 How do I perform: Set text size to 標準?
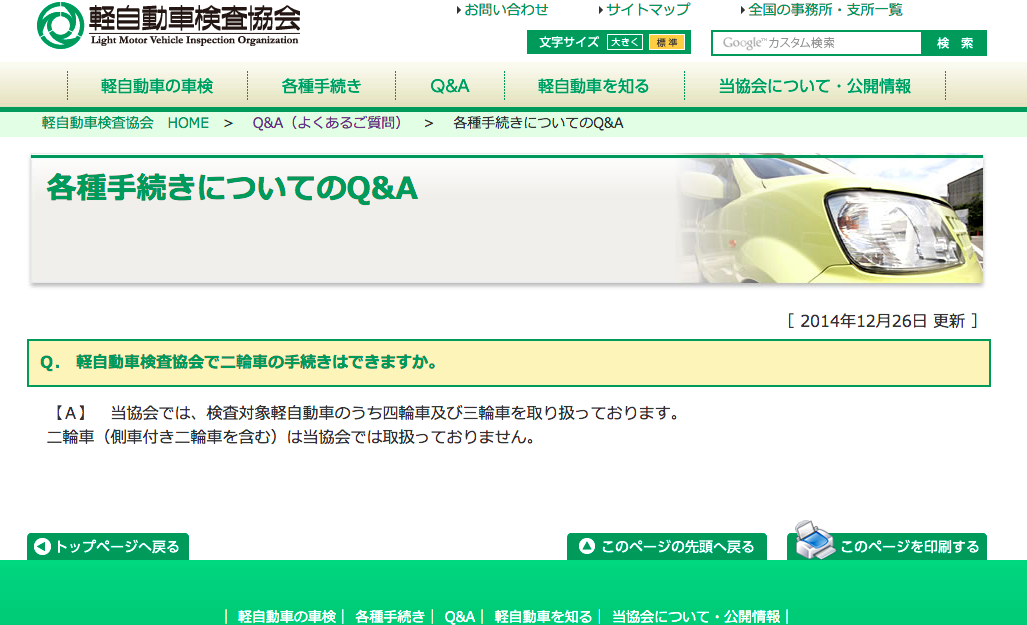pyautogui.click(x=667, y=43)
